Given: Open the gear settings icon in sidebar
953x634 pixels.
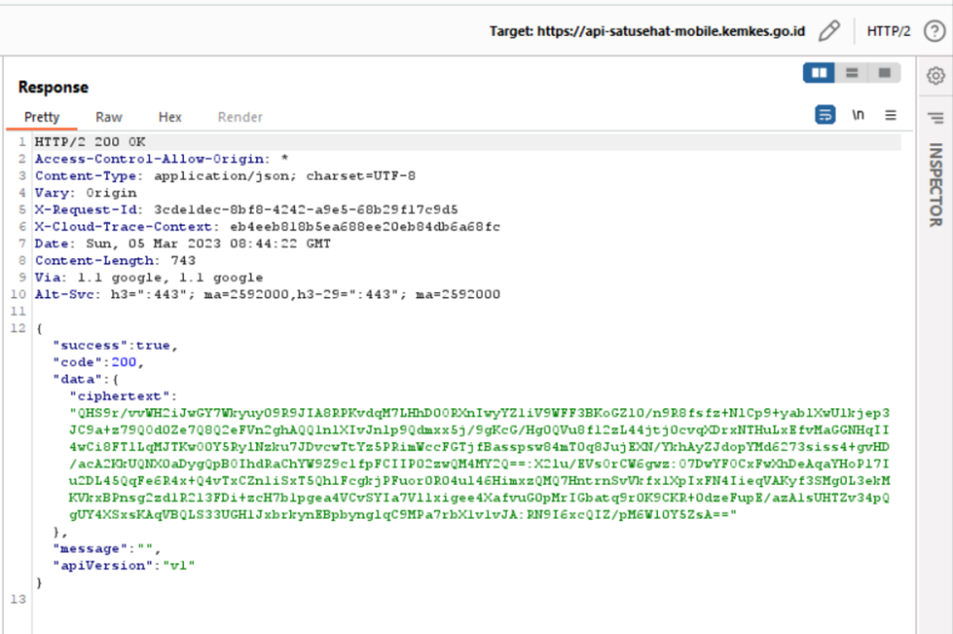Looking at the screenshot, I should pos(935,76).
